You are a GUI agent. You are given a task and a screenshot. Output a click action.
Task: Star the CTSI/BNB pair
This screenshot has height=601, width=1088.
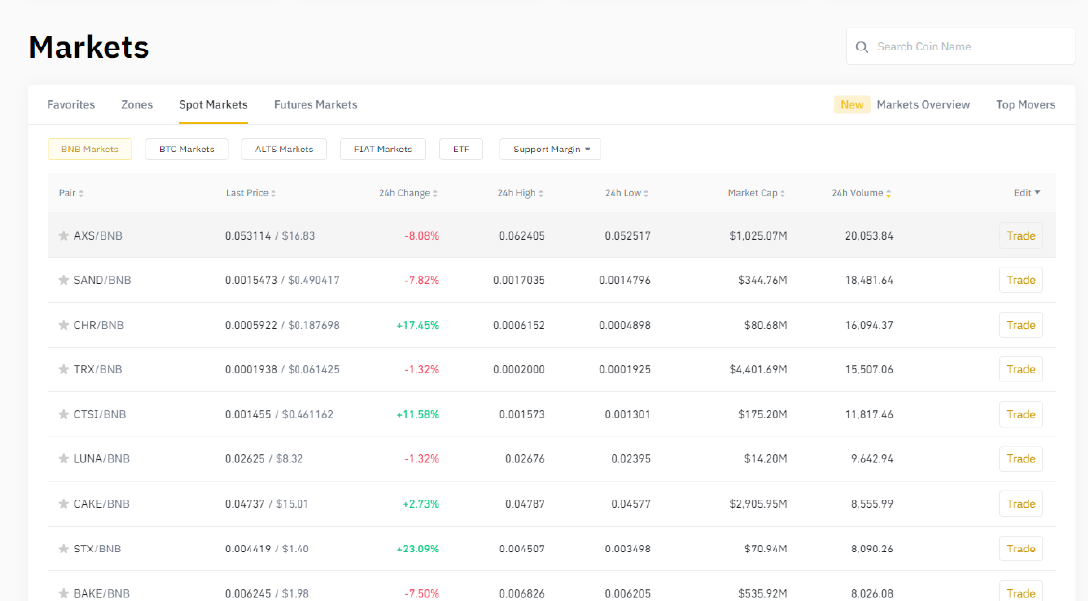(x=63, y=414)
